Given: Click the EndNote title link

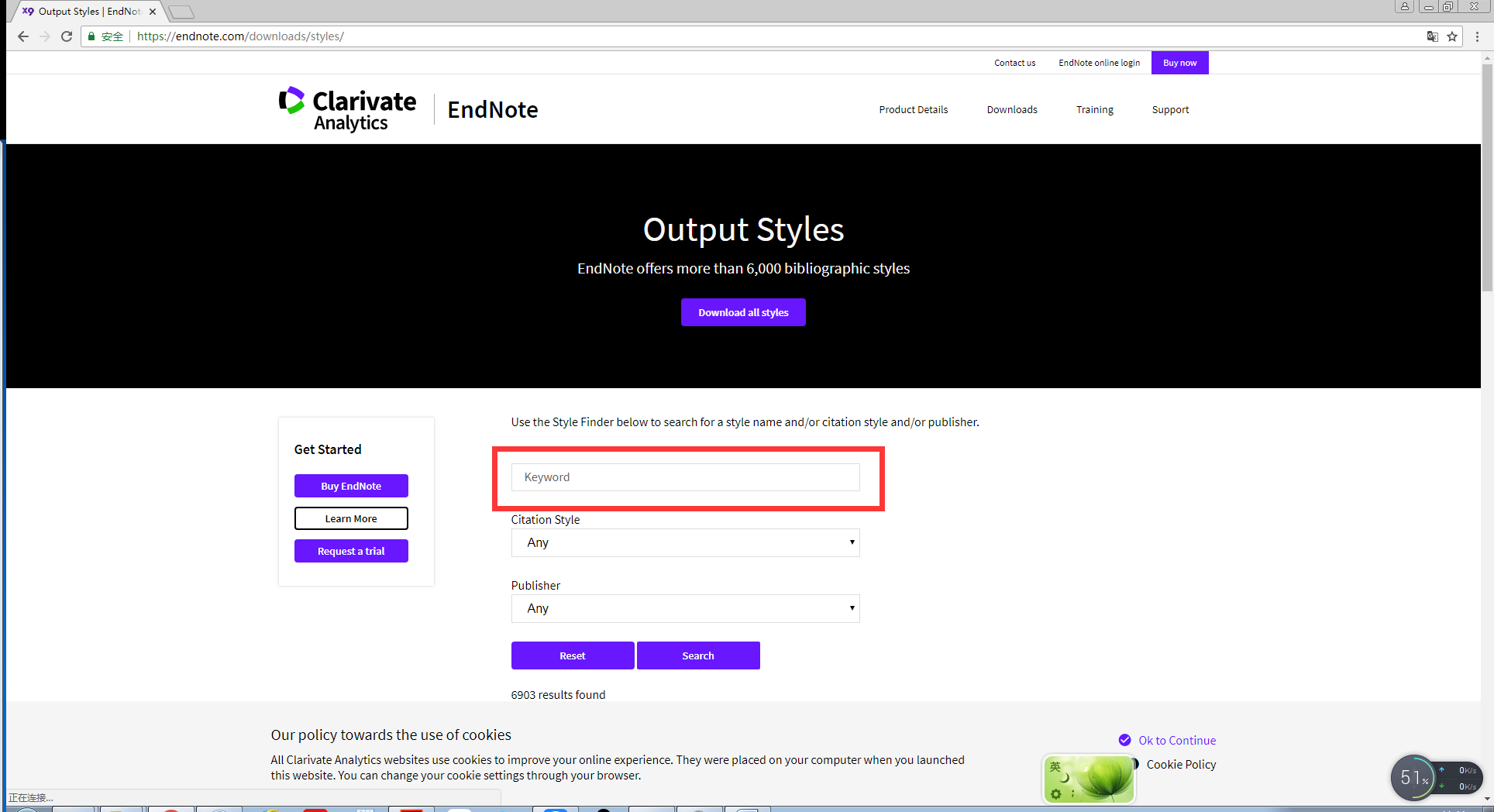Looking at the screenshot, I should [x=493, y=110].
